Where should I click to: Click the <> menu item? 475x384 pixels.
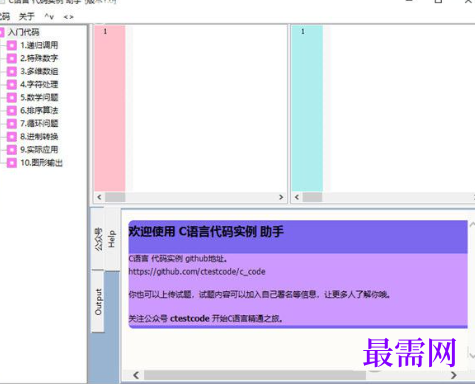pos(69,17)
